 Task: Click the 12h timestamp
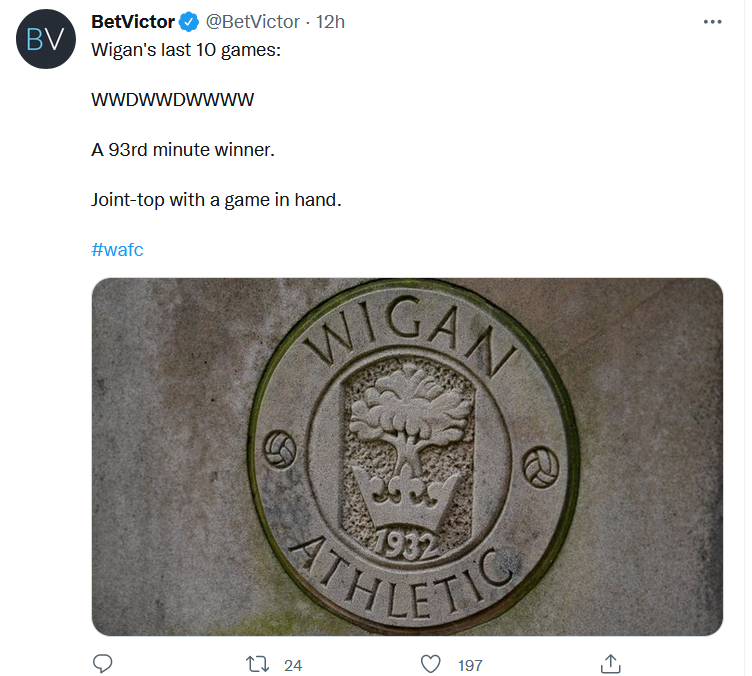[x=330, y=22]
